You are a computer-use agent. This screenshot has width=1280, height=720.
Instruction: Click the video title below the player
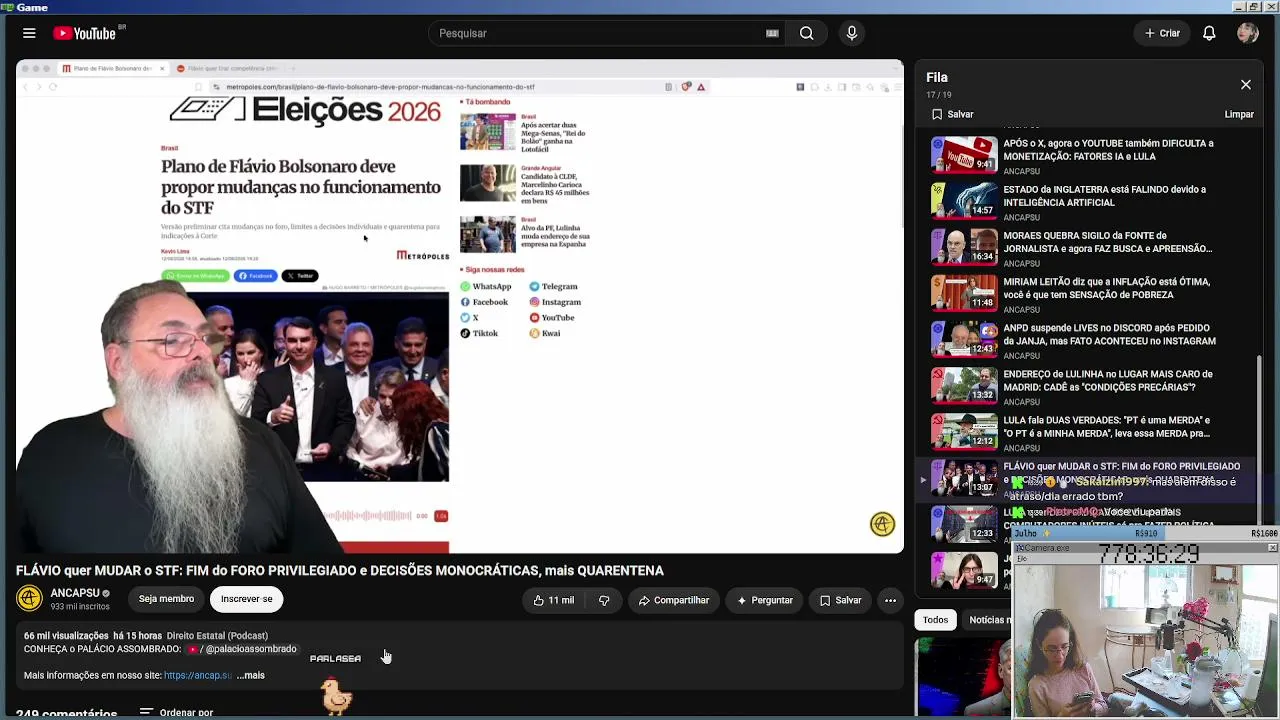click(340, 571)
